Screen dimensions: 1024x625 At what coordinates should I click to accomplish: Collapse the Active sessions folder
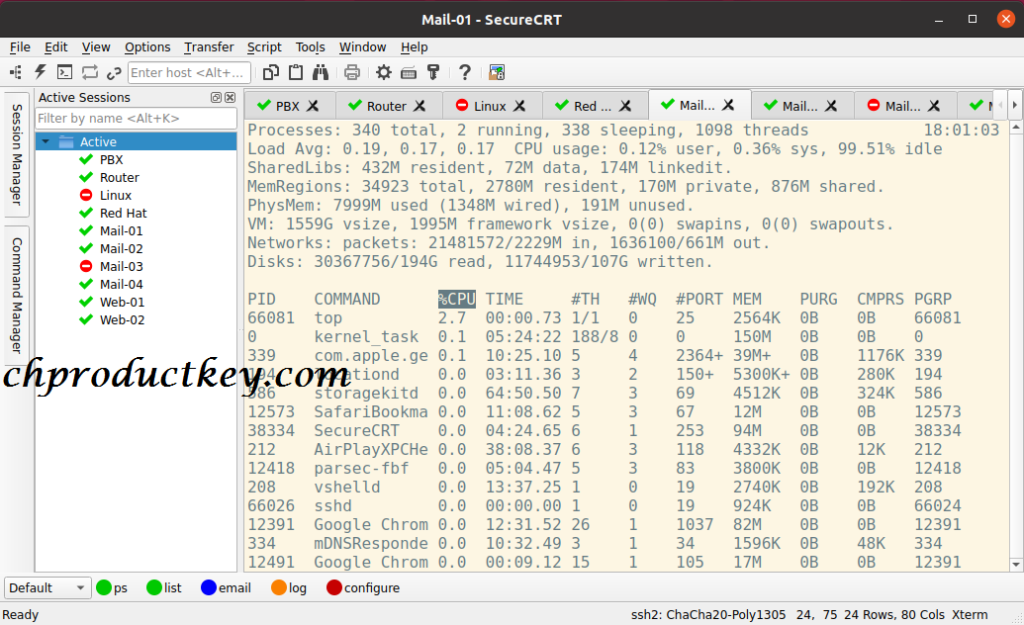pyautogui.click(x=46, y=142)
